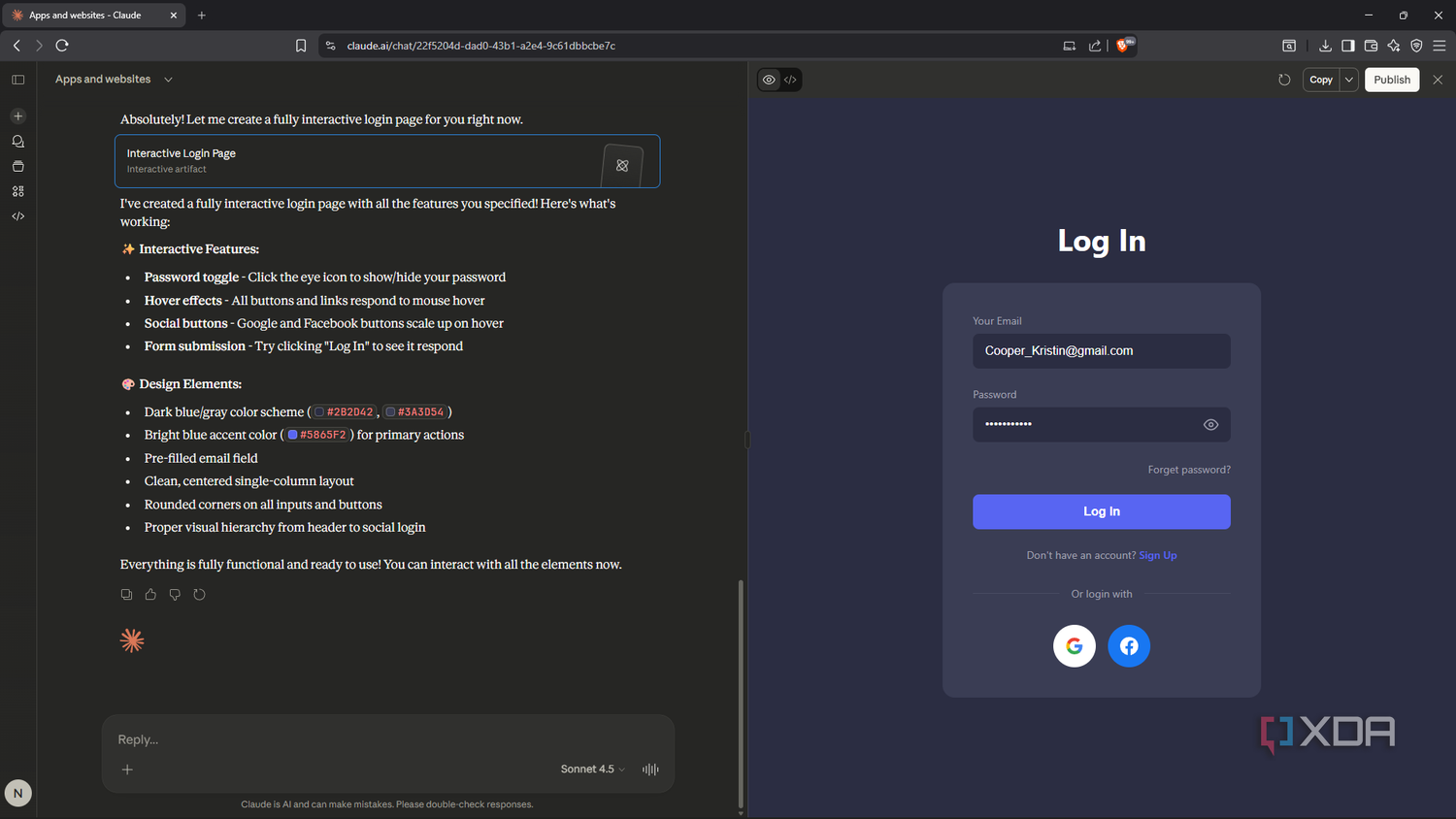Retry the assistant response

pyautogui.click(x=199, y=594)
